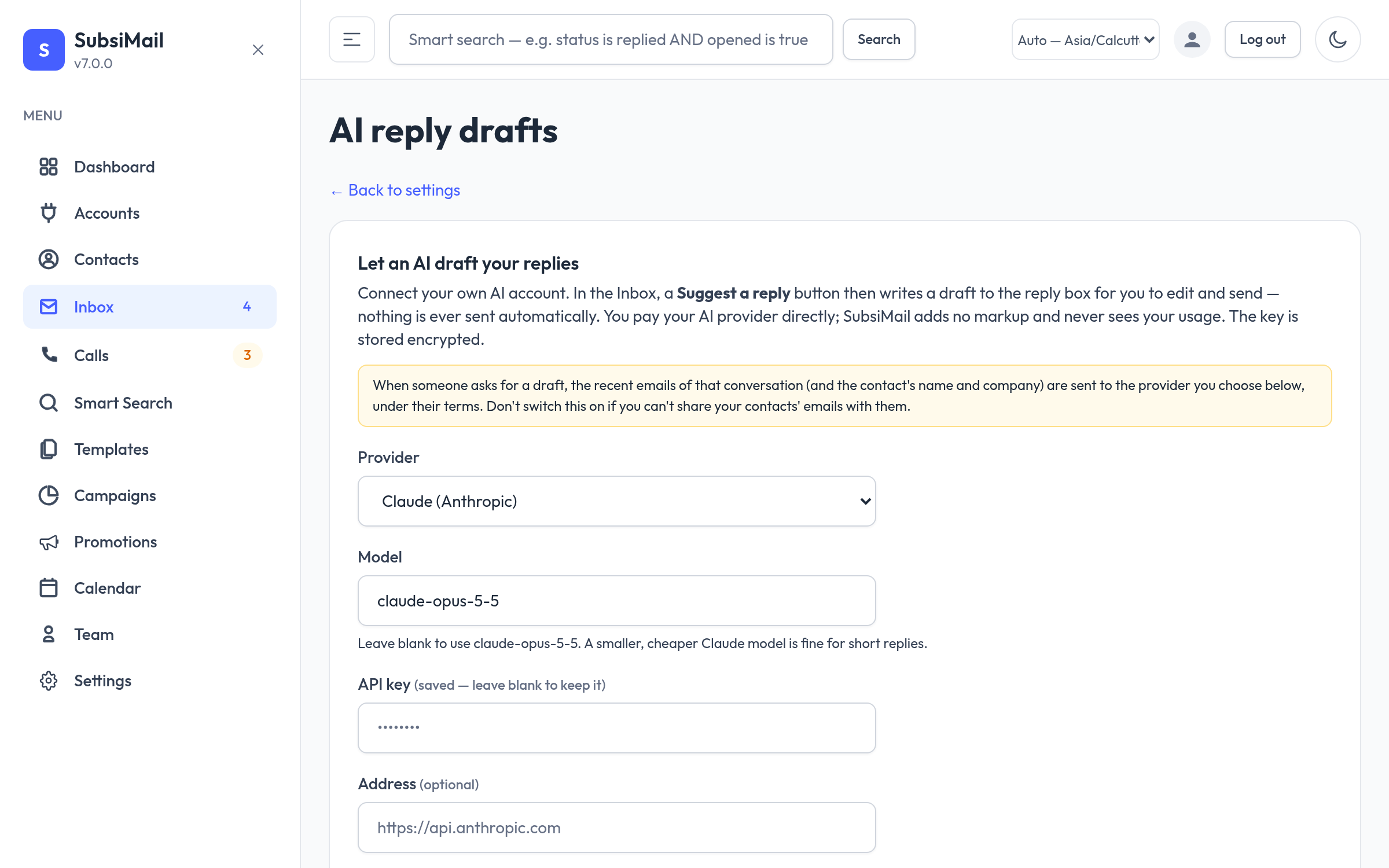This screenshot has width=1389, height=868.
Task: Click the Calls count badge 3
Action: pos(247,355)
